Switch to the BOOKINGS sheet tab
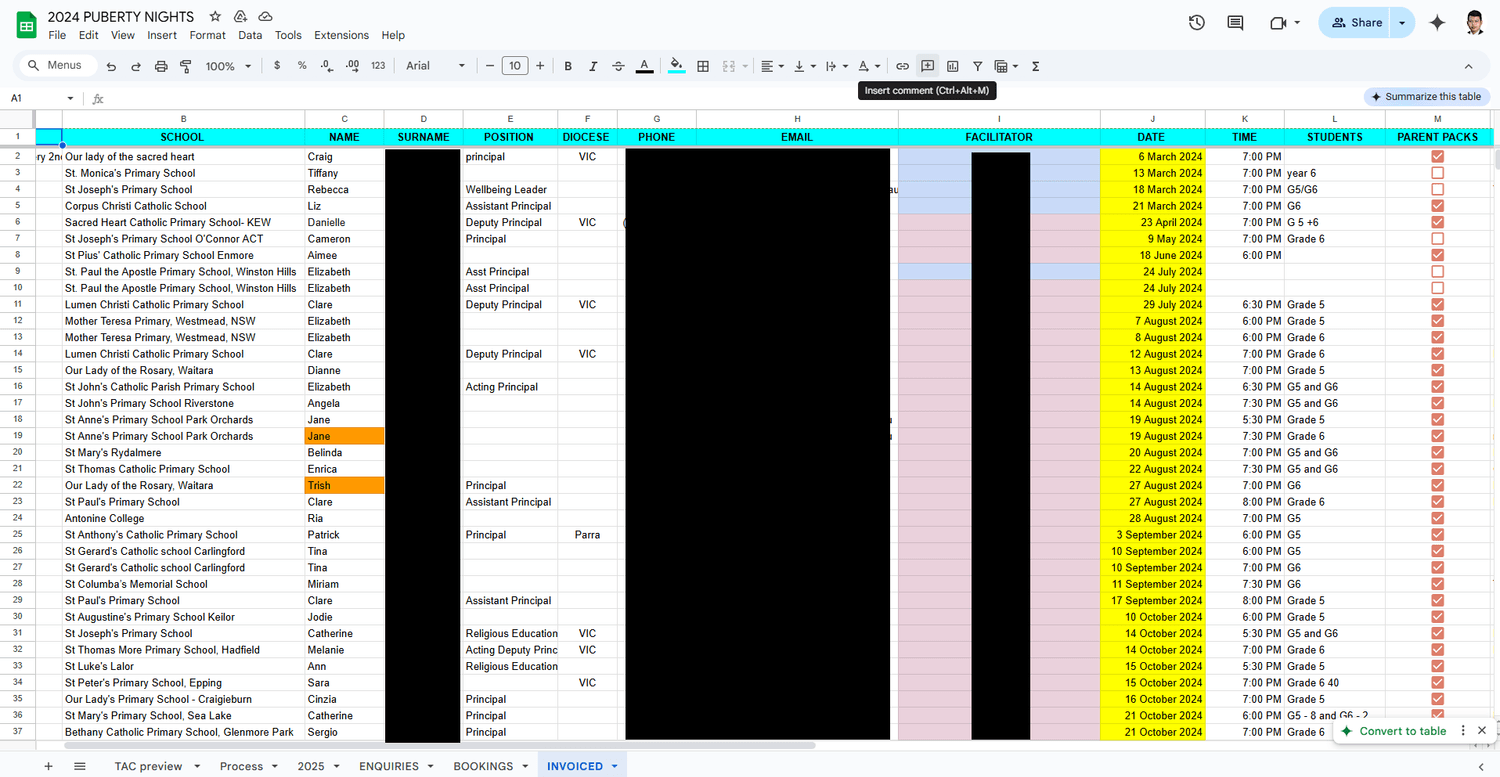1500x777 pixels. click(x=482, y=766)
